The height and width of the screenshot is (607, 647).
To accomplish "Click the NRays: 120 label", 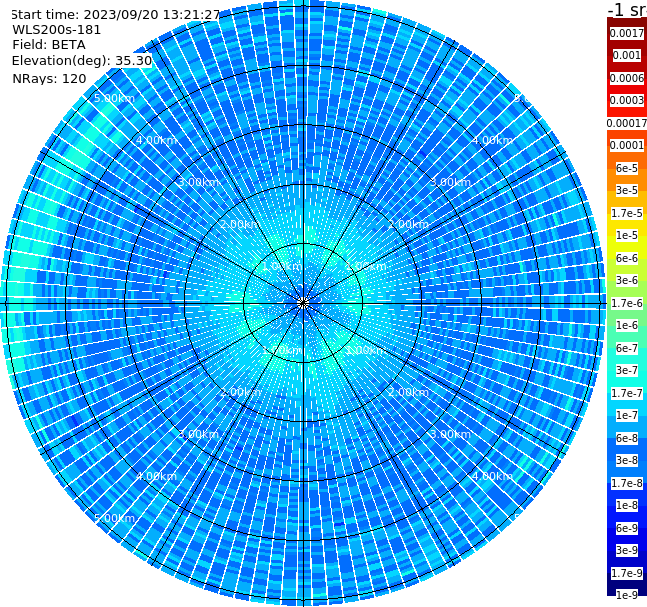I will tap(49, 78).
